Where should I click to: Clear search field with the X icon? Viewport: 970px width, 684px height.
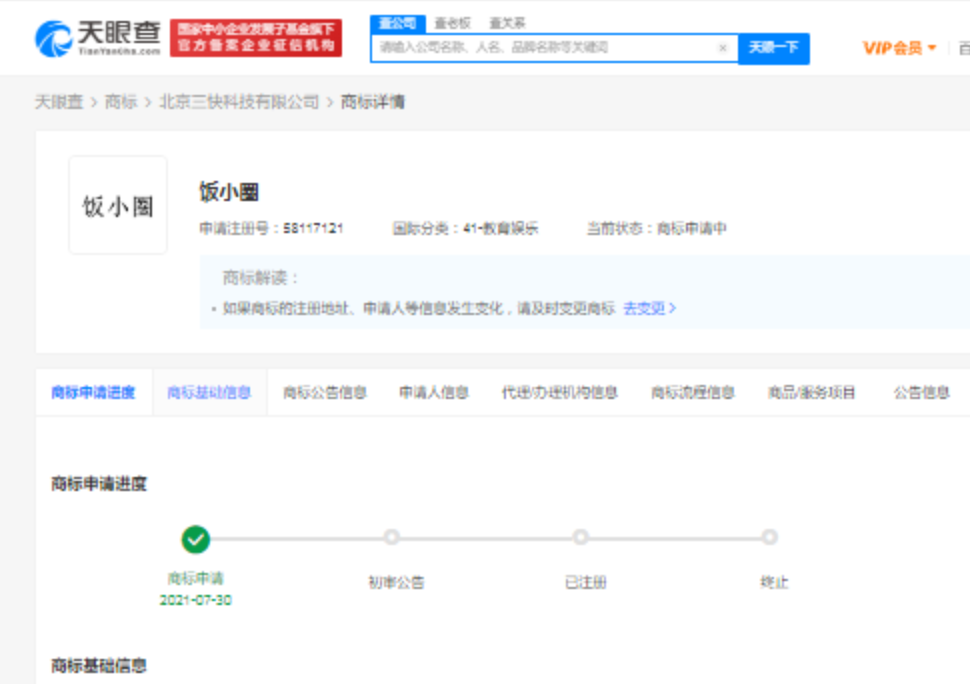click(722, 48)
